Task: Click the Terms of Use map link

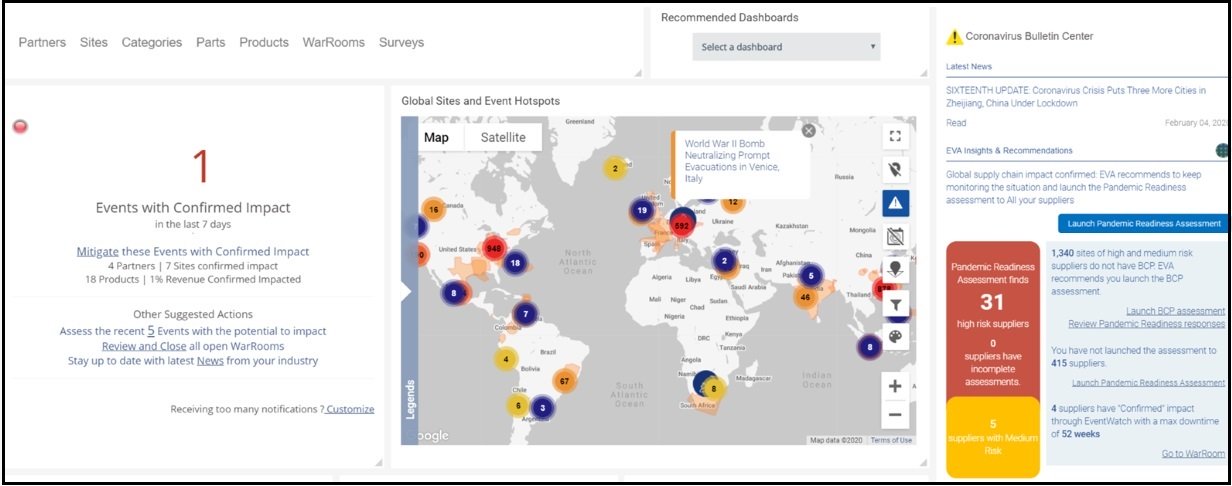Action: pos(891,441)
